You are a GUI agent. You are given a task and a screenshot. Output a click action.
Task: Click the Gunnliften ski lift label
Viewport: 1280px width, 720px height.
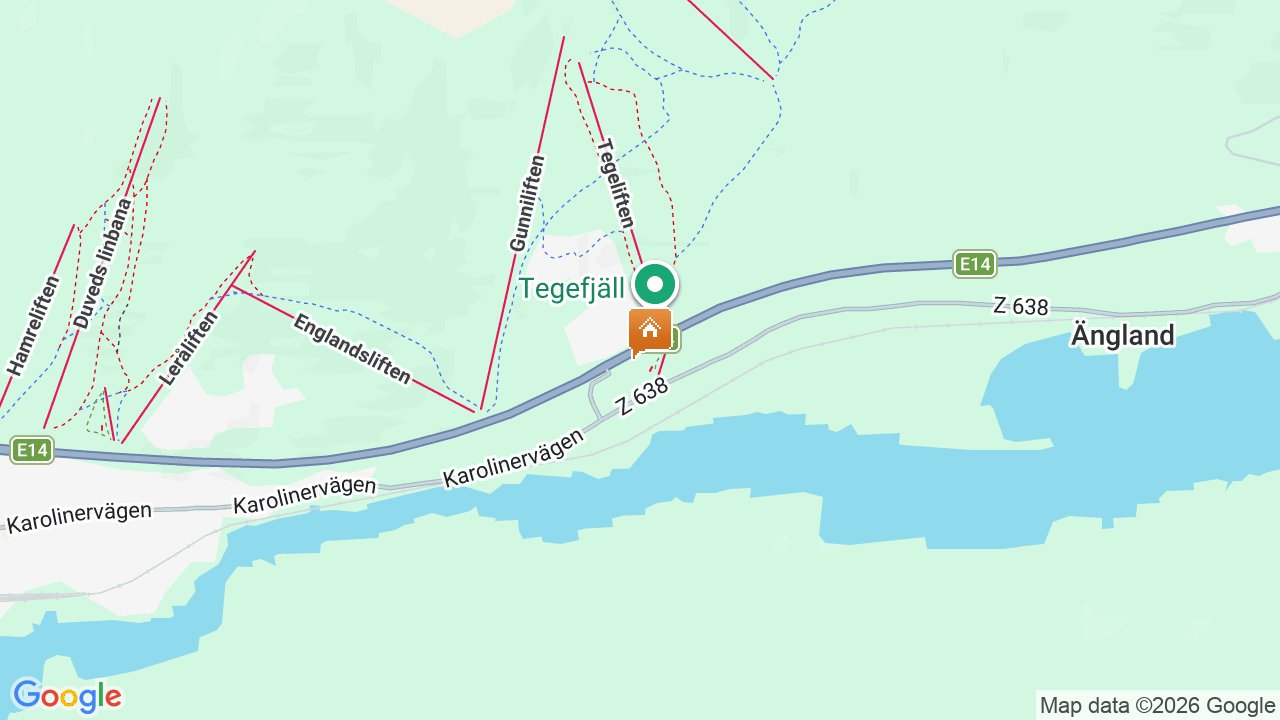(527, 203)
